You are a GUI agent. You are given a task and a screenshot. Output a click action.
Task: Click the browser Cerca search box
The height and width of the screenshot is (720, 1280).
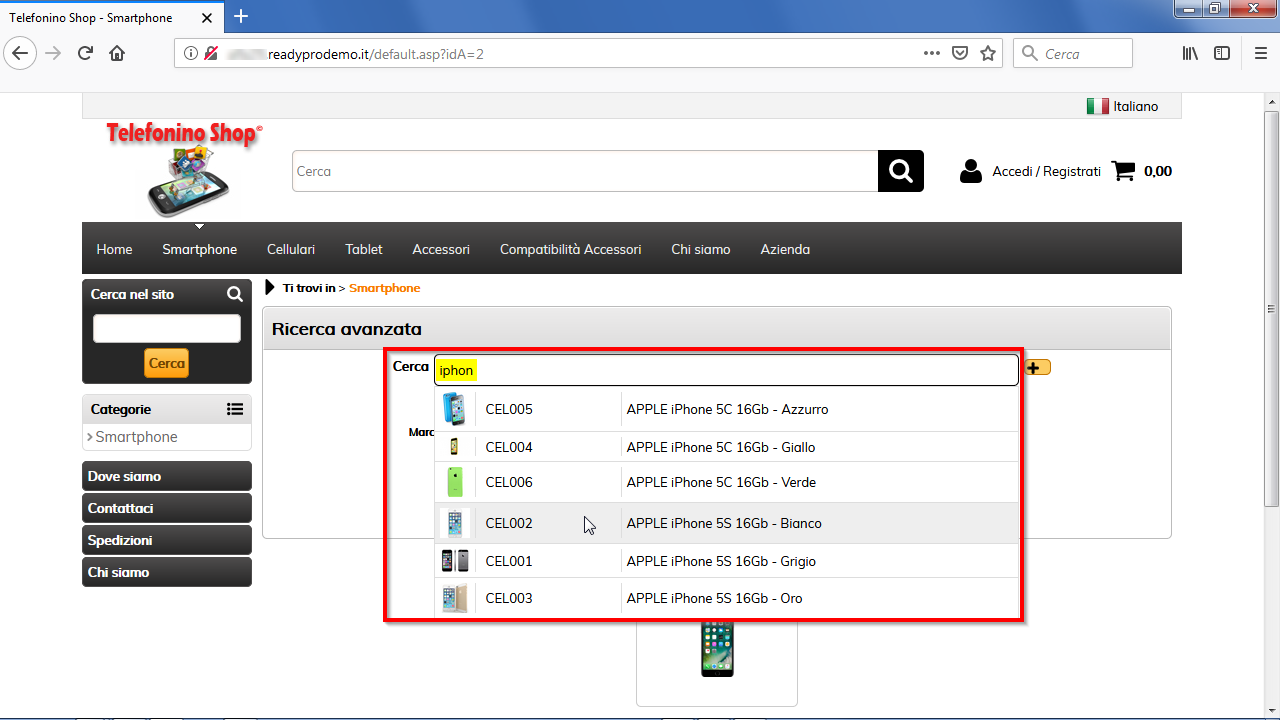click(1073, 54)
